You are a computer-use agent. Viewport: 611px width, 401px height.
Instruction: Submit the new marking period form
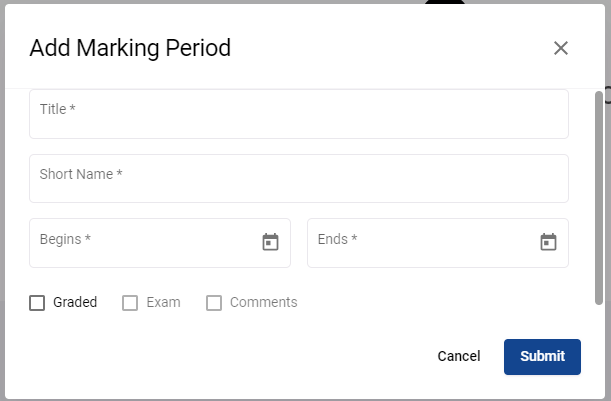click(542, 357)
